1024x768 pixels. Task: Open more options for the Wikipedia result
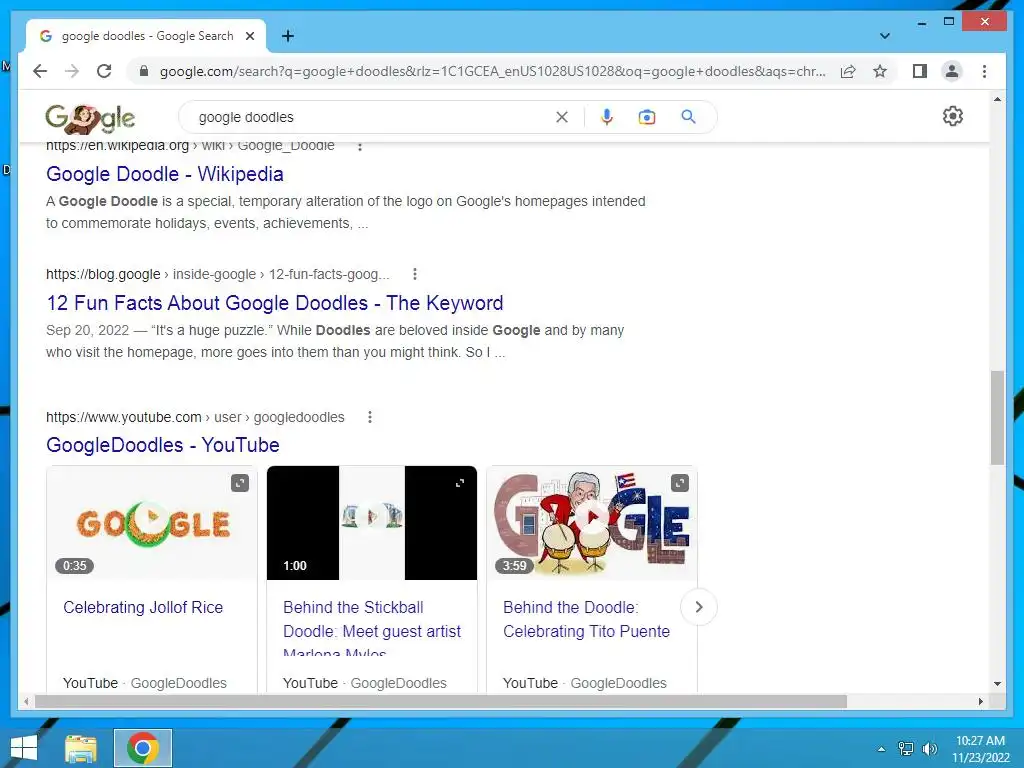pos(360,146)
